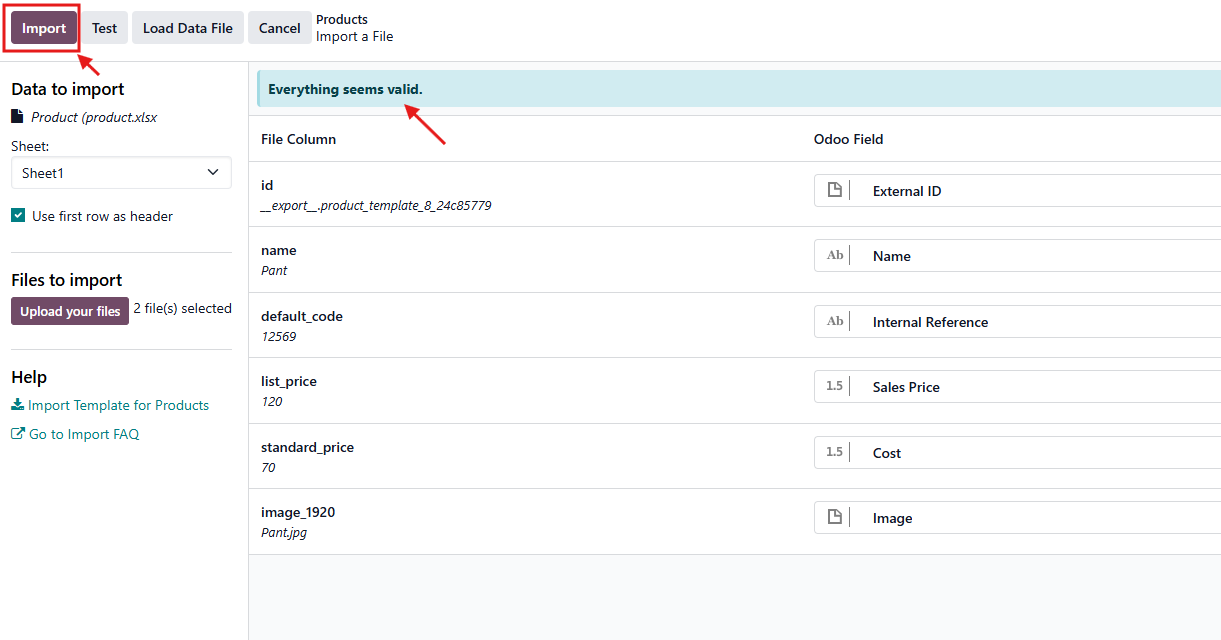1221x640 pixels.
Task: Click the 1.5 number icon for Sales Price
Action: click(835, 387)
